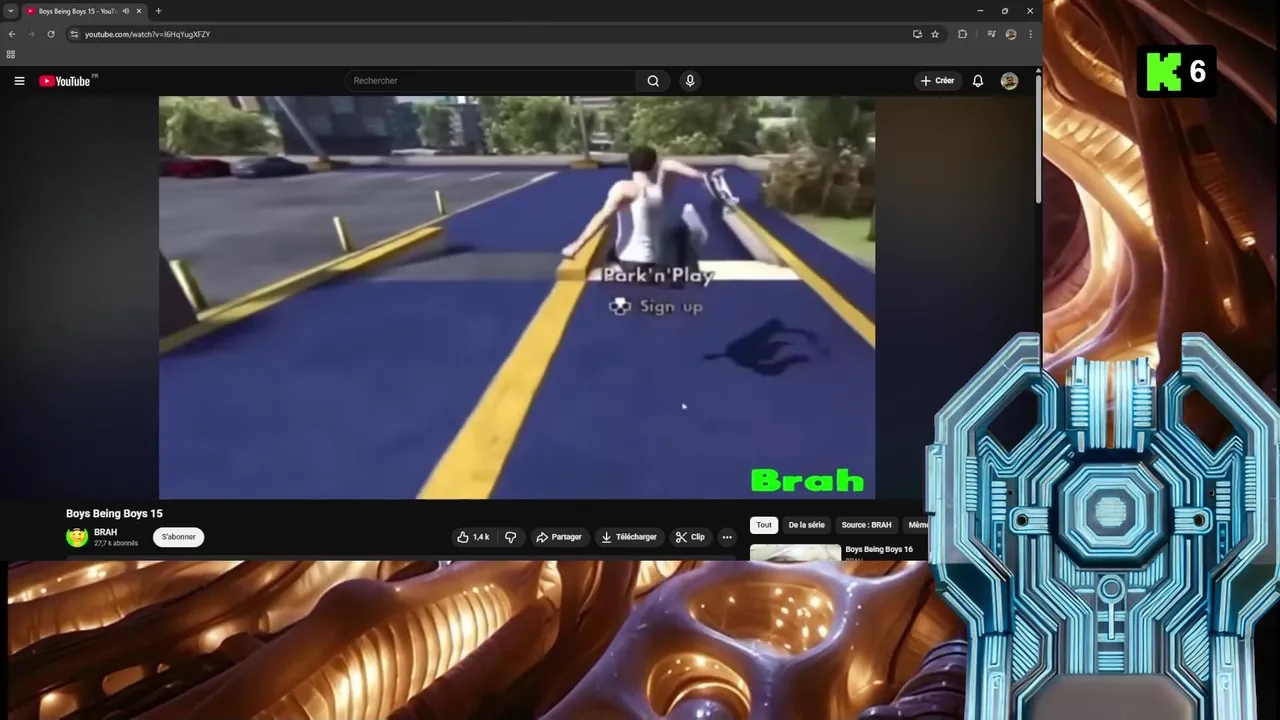This screenshot has width=1280, height=720.
Task: Click the Chrome profile avatar in toolbar
Action: coord(1011,34)
